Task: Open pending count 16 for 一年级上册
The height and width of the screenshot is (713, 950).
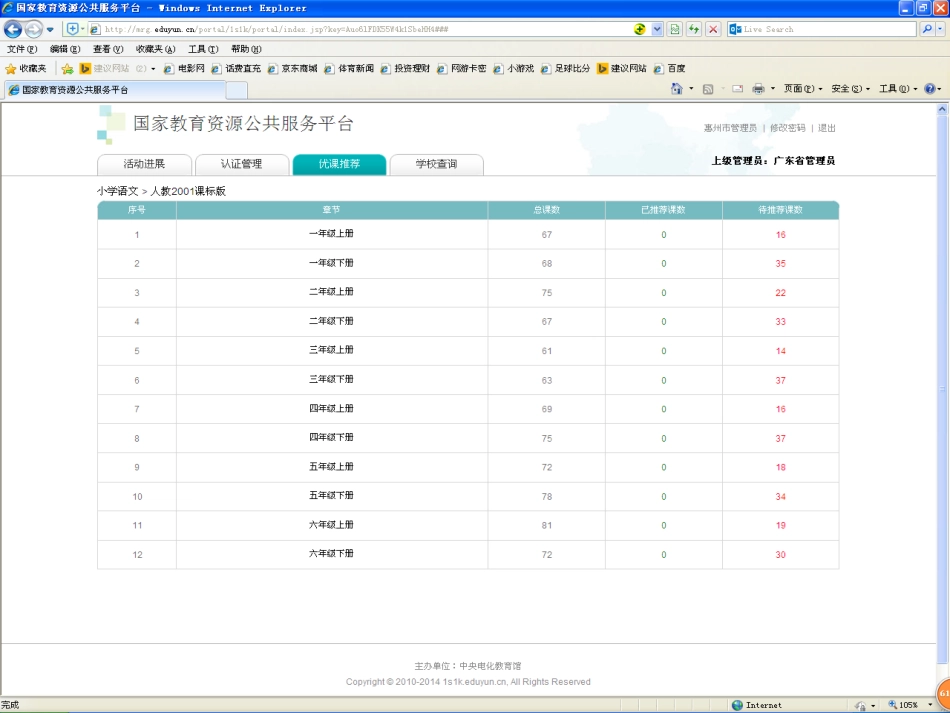Action: tap(780, 235)
